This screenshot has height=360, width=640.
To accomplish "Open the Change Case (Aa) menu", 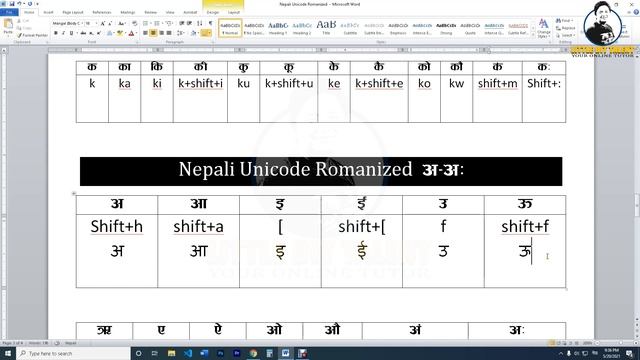I will click(x=122, y=23).
